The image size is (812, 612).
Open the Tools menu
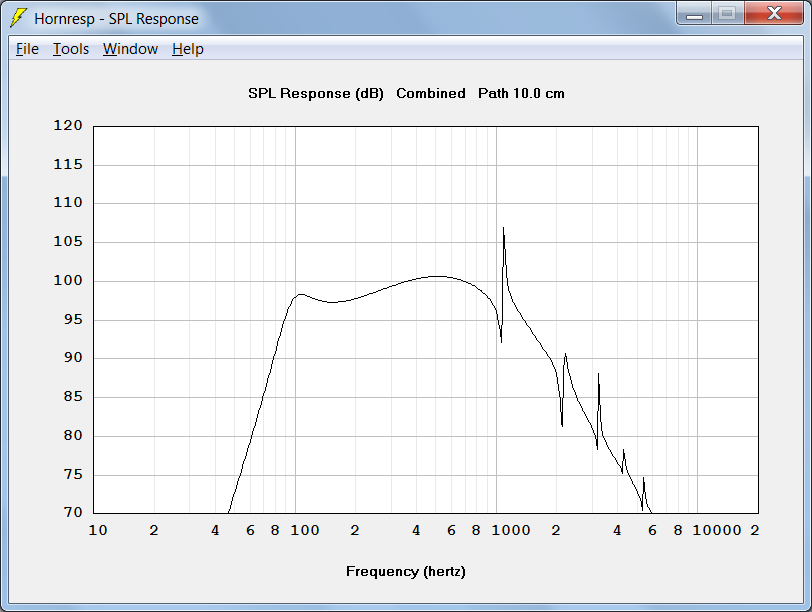71,49
